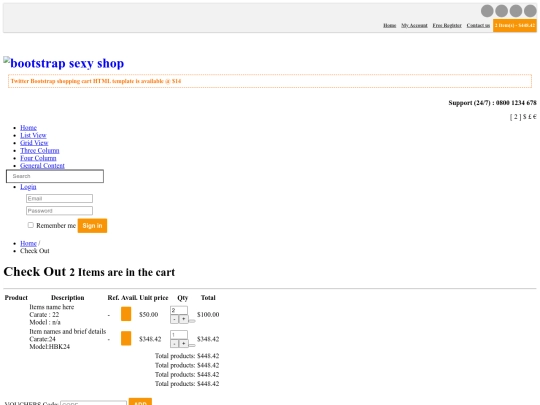
Task: Decrease quantity for the $348.42 item
Action: coord(175,344)
